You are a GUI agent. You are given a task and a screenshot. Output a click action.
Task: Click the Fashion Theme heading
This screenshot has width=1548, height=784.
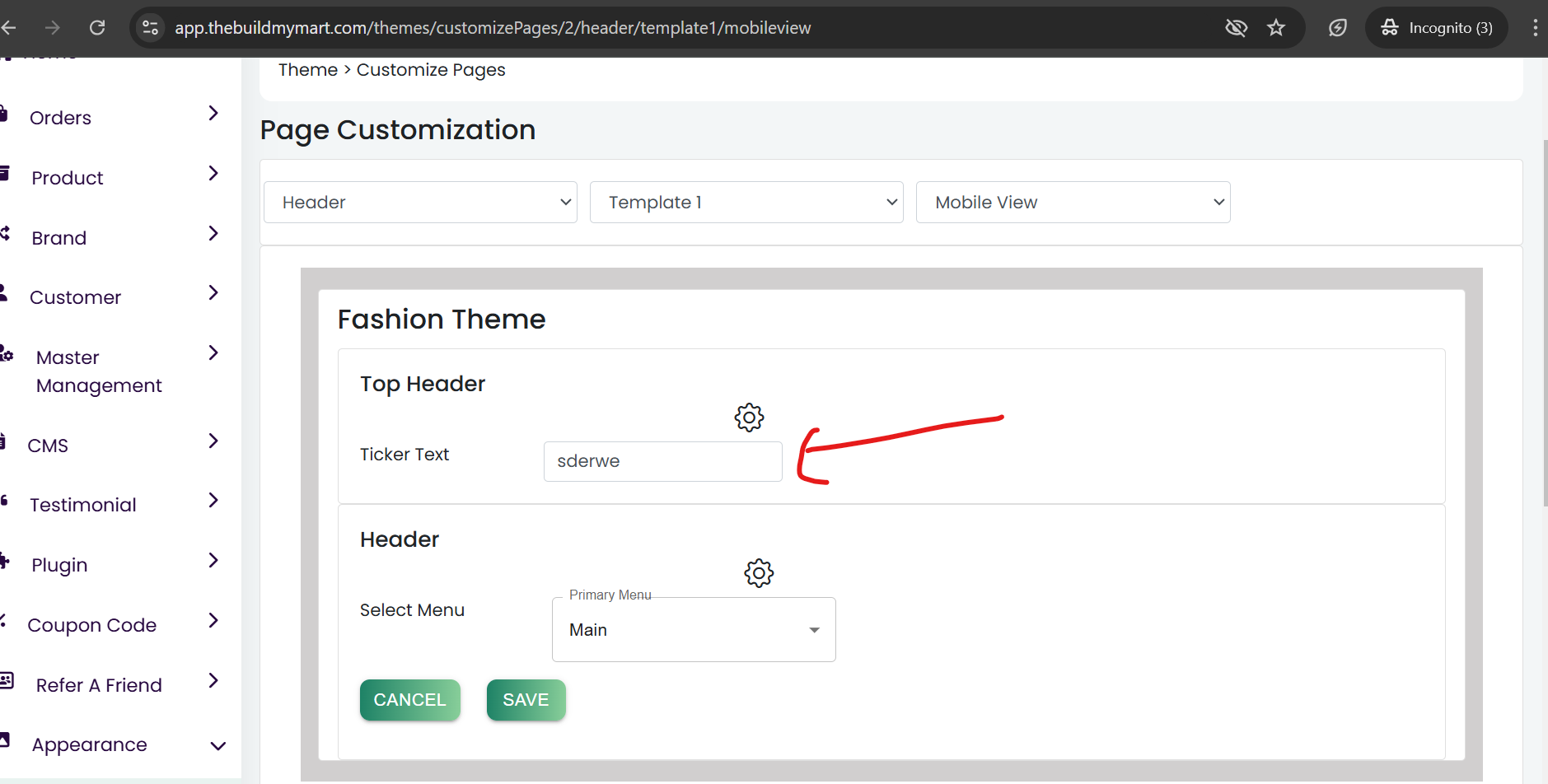click(x=442, y=320)
